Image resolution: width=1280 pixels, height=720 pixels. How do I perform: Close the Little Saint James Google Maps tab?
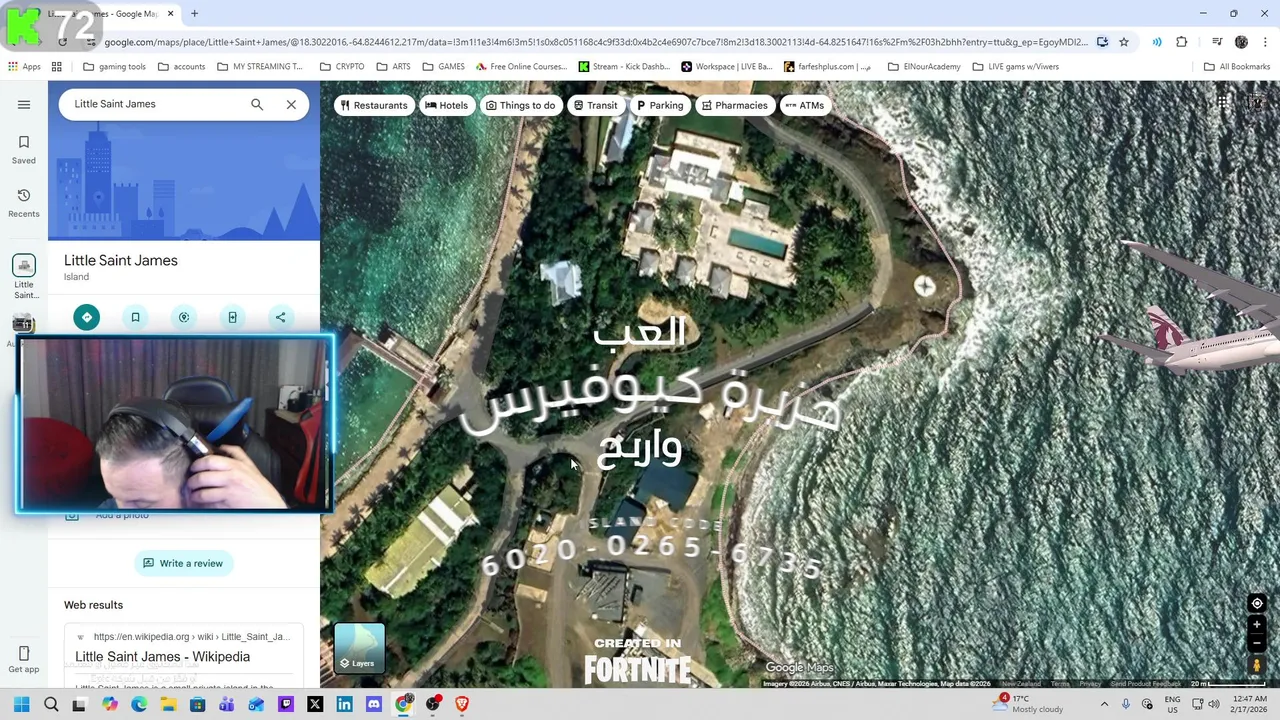170,14
